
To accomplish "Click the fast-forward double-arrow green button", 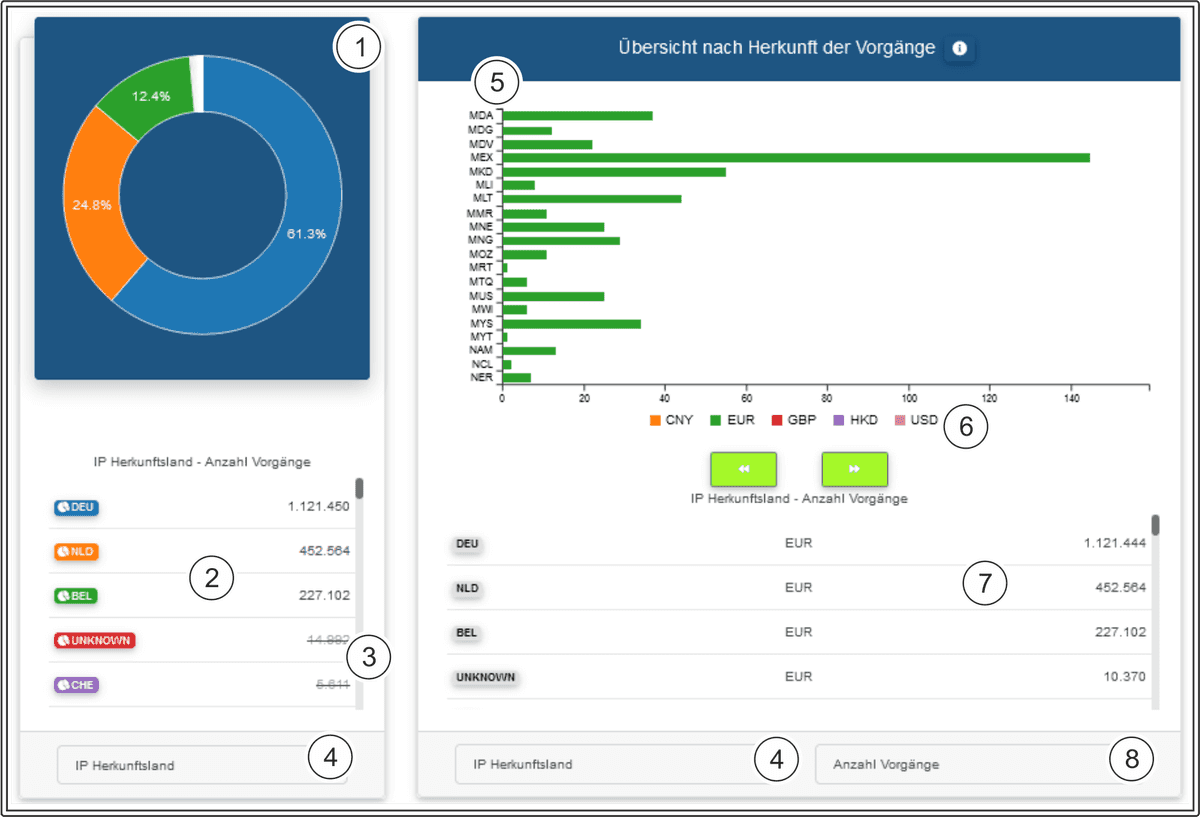I will coord(854,468).
